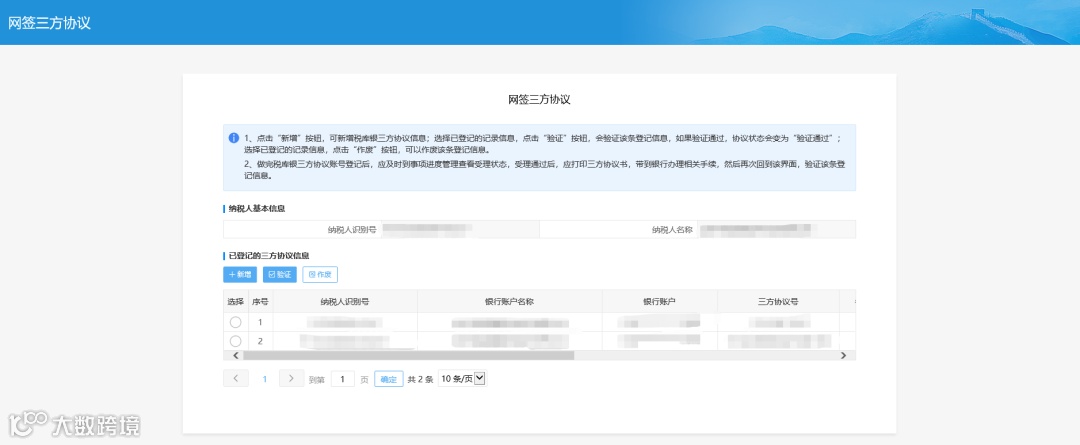Click the 确定 confirm page button
The width and height of the screenshot is (1080, 445).
point(388,379)
